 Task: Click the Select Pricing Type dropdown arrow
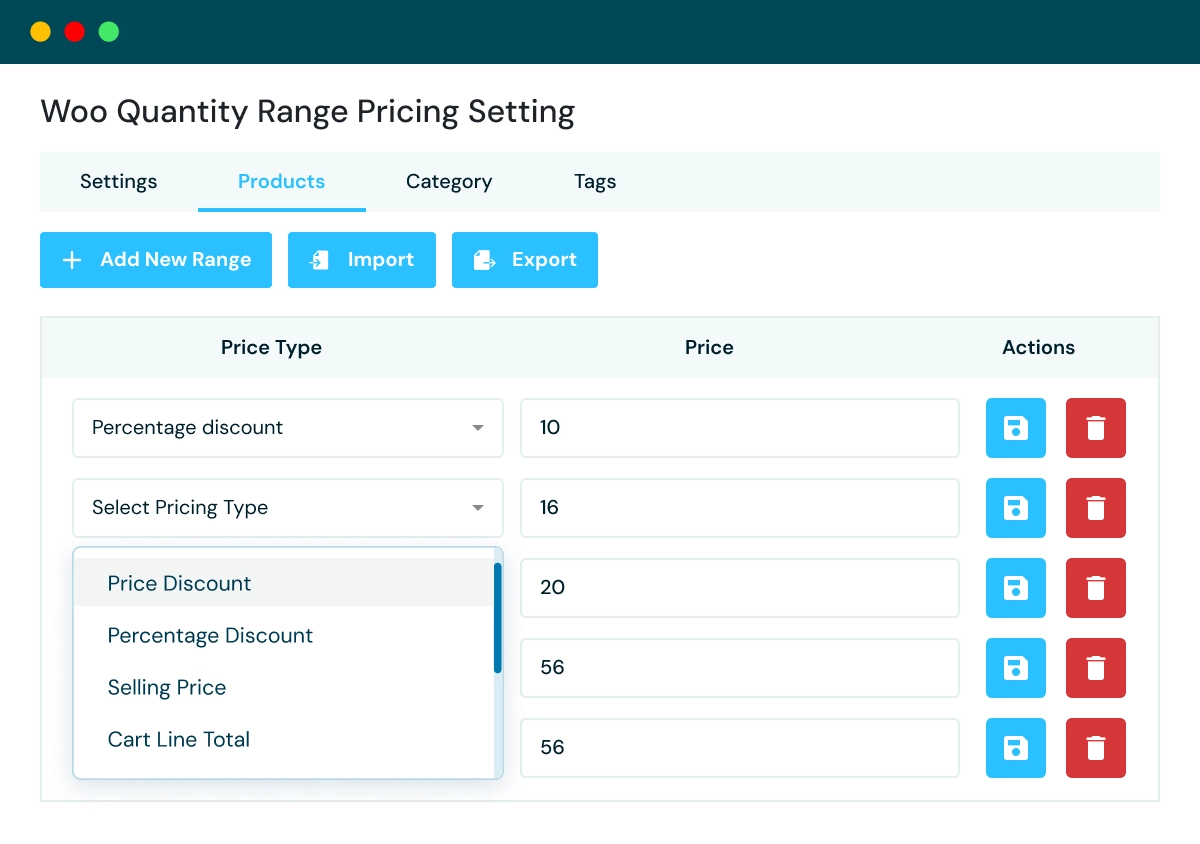coord(478,508)
